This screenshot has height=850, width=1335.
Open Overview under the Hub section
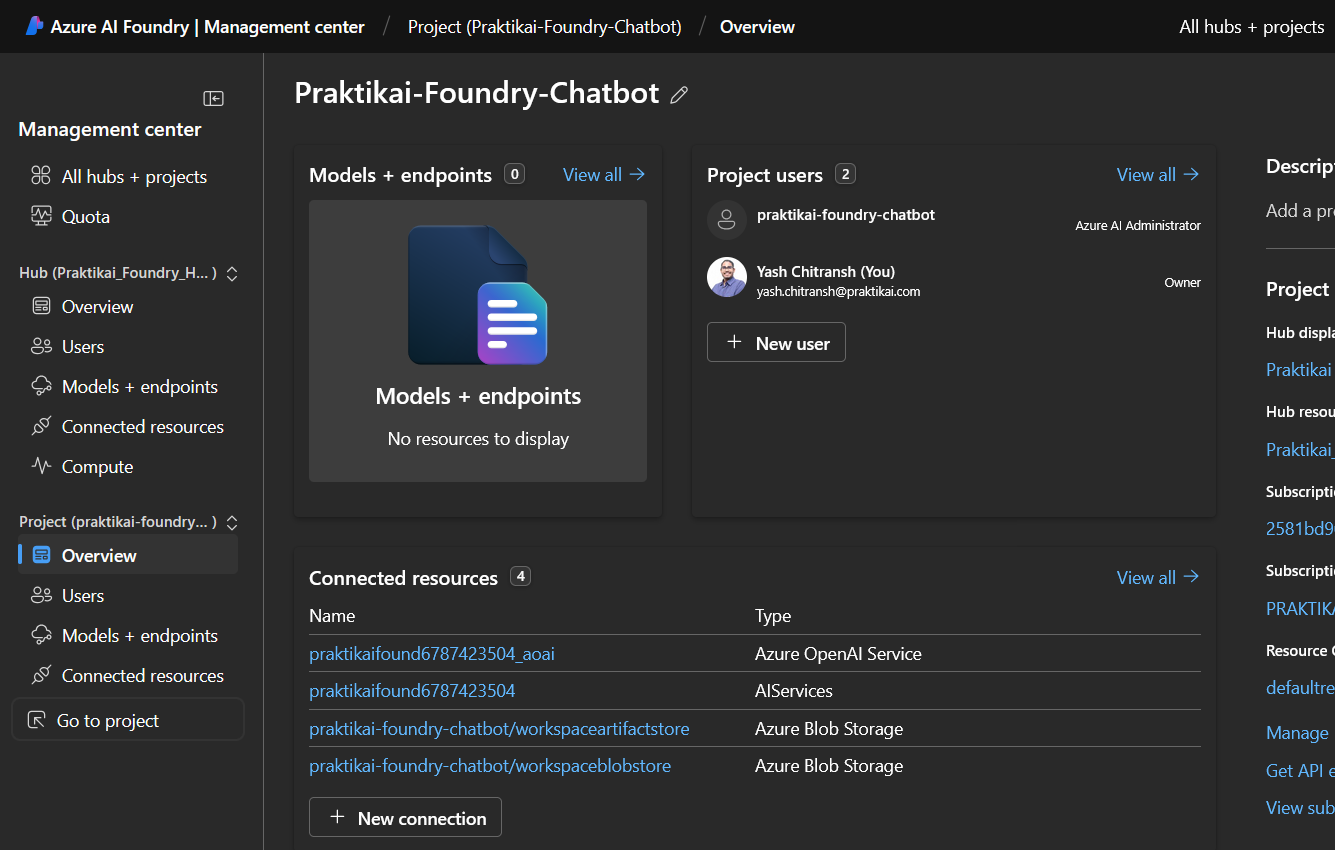[96, 306]
